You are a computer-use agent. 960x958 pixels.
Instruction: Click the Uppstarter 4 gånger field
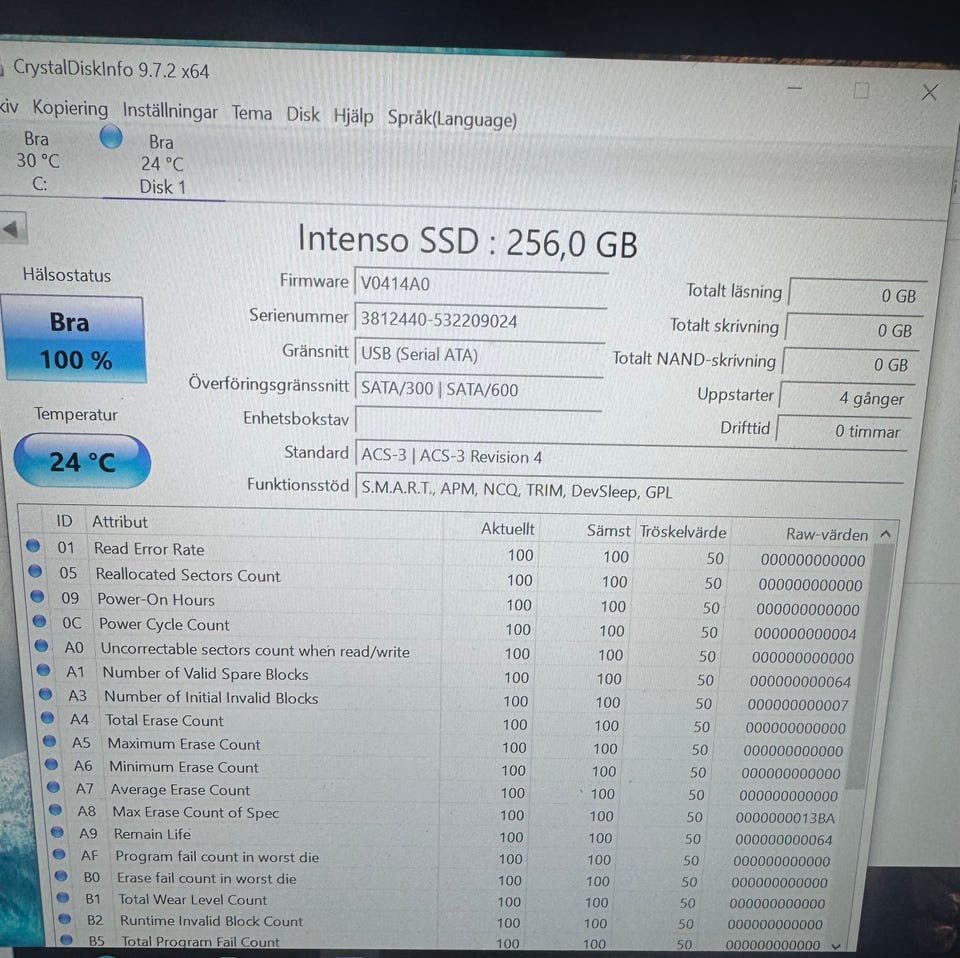click(846, 398)
